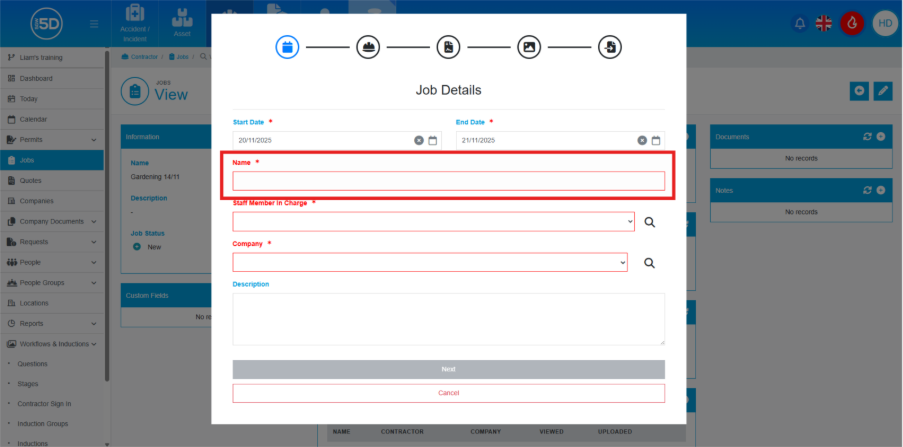Clear the Start Date value
903x447 pixels.
pos(419,141)
